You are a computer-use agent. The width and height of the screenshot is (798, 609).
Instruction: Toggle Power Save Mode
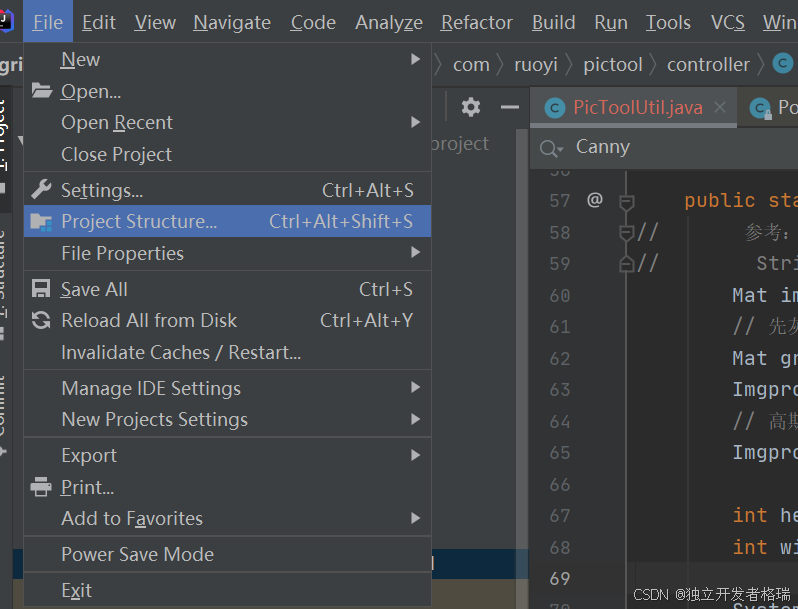click(137, 554)
